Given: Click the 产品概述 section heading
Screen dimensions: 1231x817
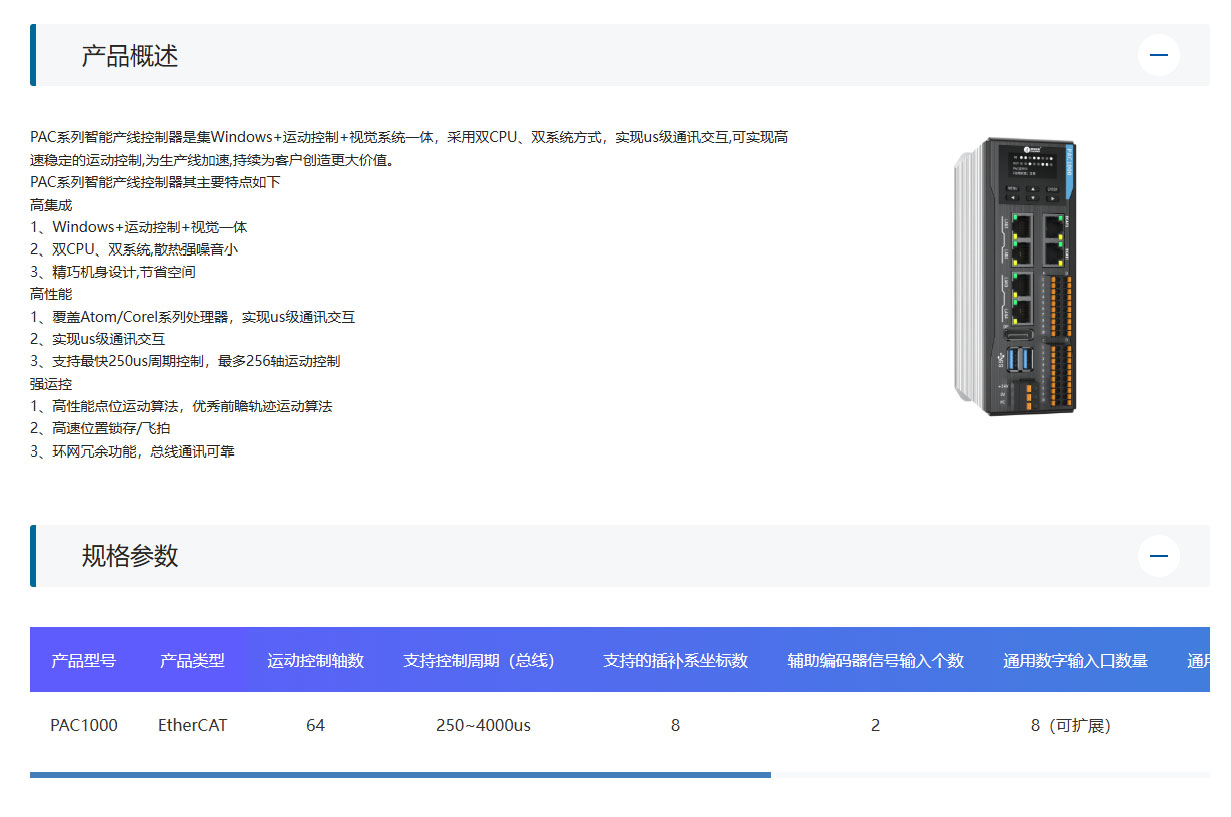Looking at the screenshot, I should pos(130,56).
